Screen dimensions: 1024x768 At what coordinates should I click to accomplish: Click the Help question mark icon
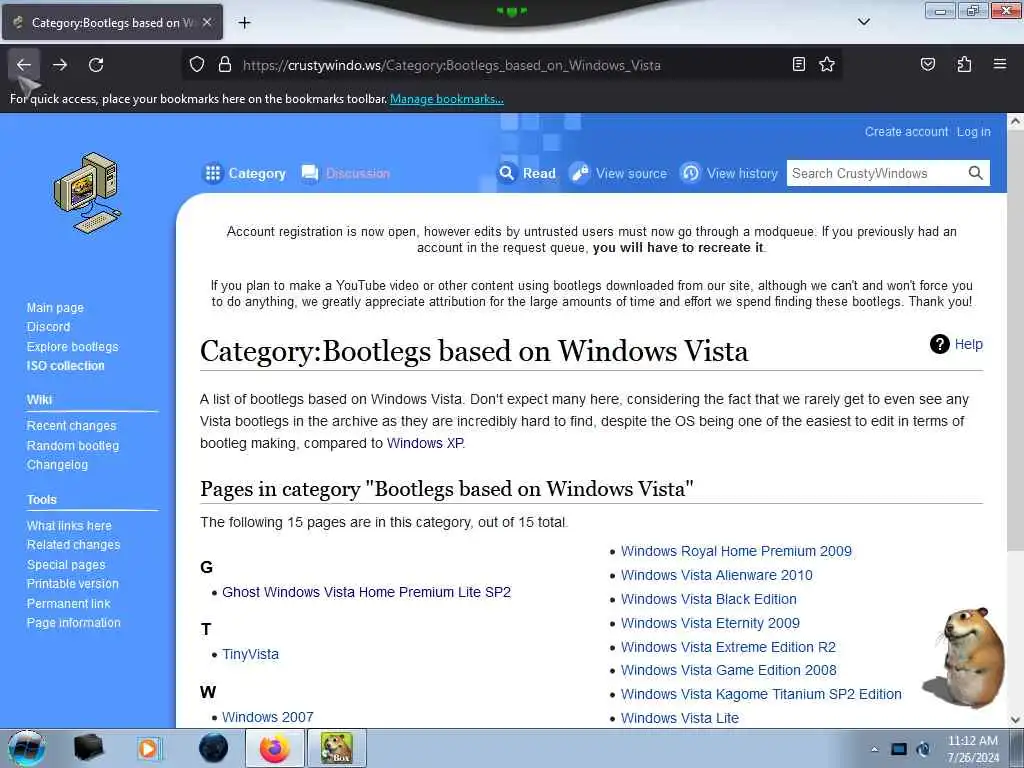tap(939, 344)
